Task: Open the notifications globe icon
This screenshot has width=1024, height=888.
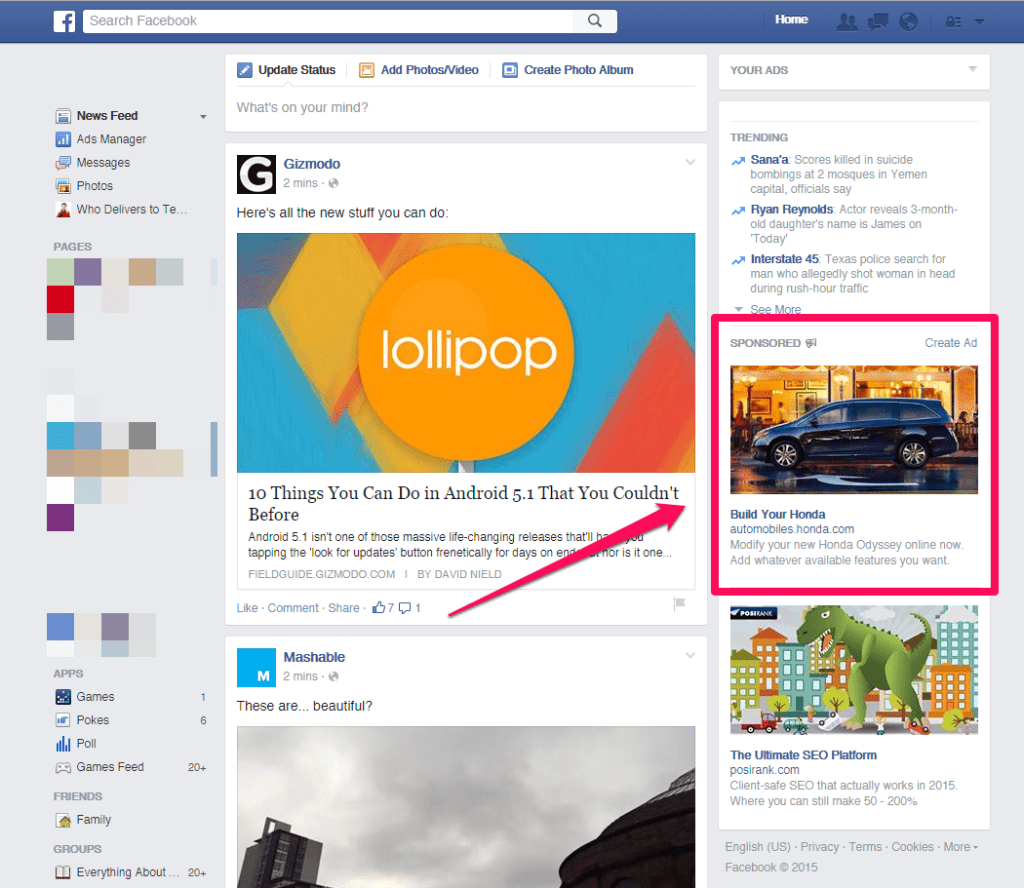Action: (x=908, y=21)
